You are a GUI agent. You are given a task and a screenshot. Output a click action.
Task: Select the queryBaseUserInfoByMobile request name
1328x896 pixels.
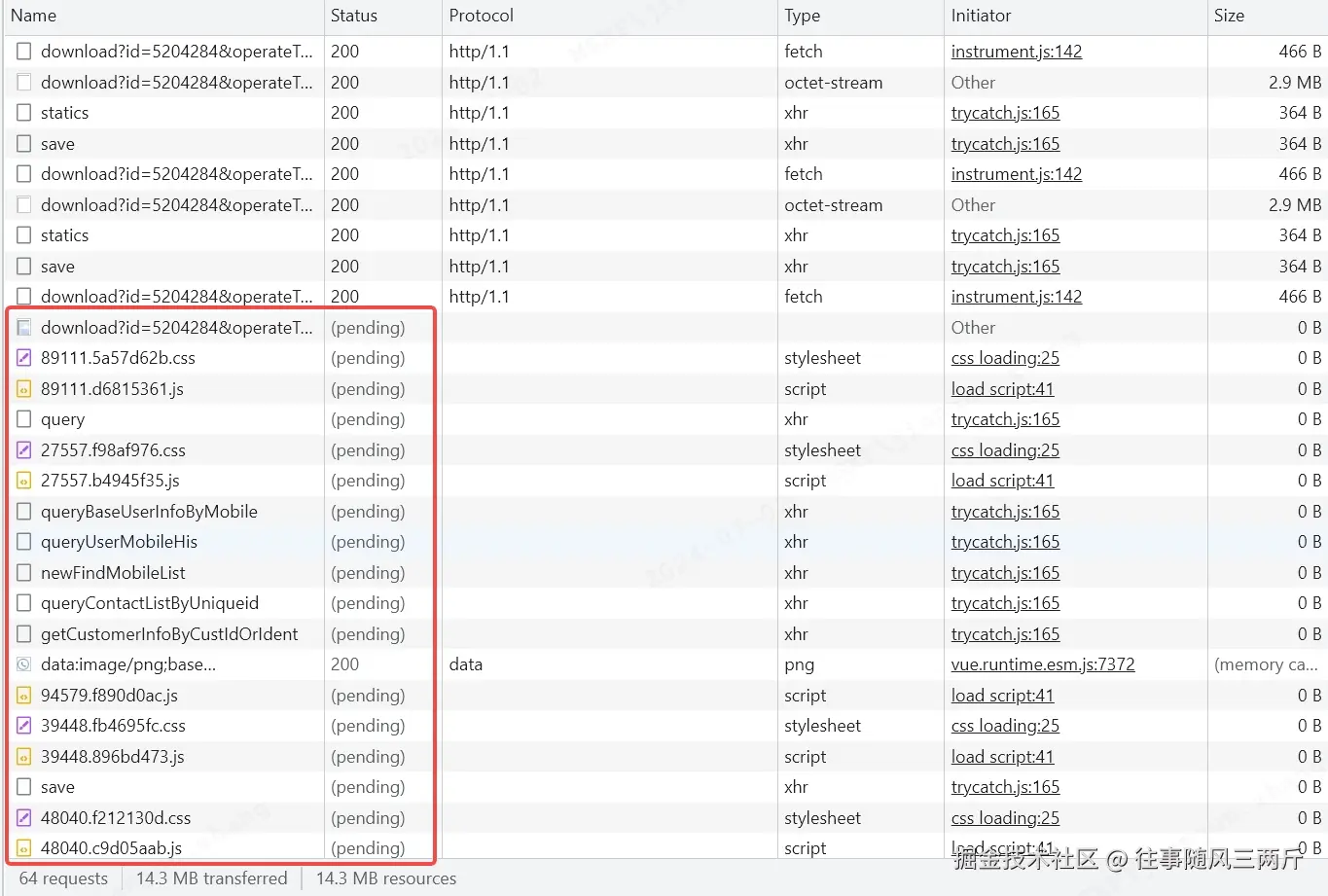point(149,512)
